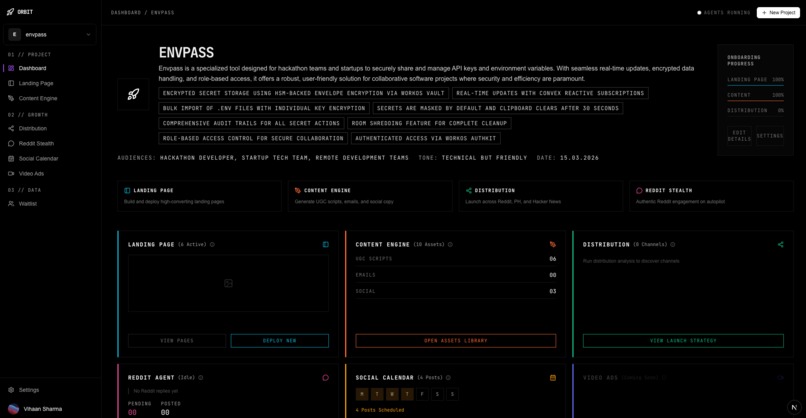
Task: Click the landing page preview placeholder
Action: pos(228,283)
